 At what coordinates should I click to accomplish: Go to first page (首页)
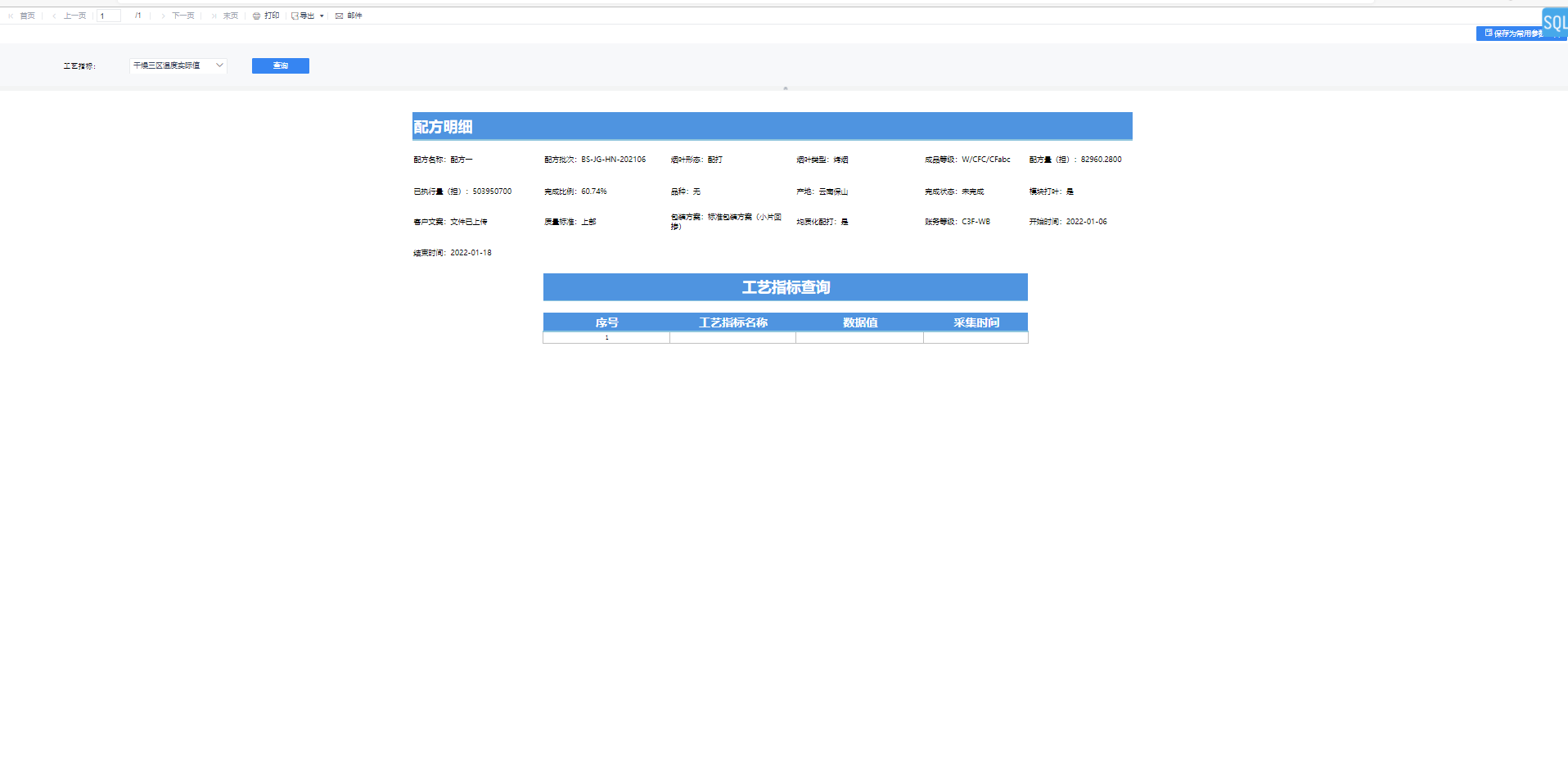[22, 16]
